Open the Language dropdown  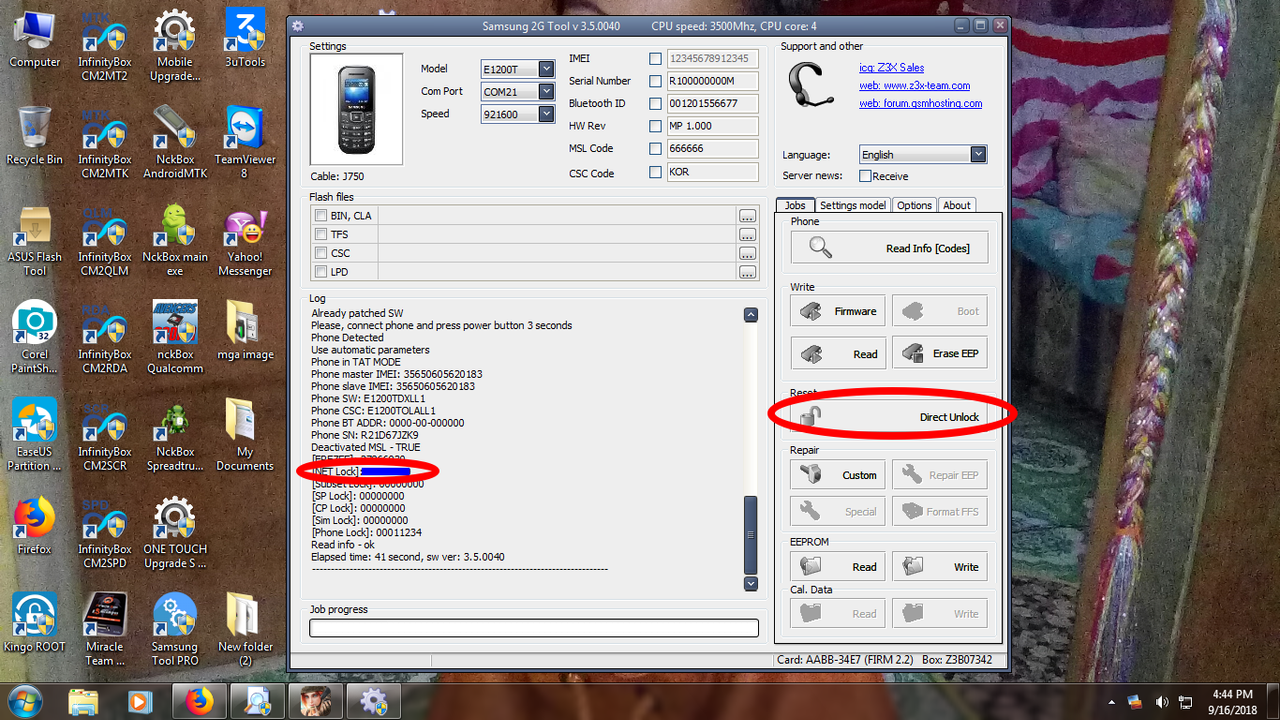tap(978, 154)
